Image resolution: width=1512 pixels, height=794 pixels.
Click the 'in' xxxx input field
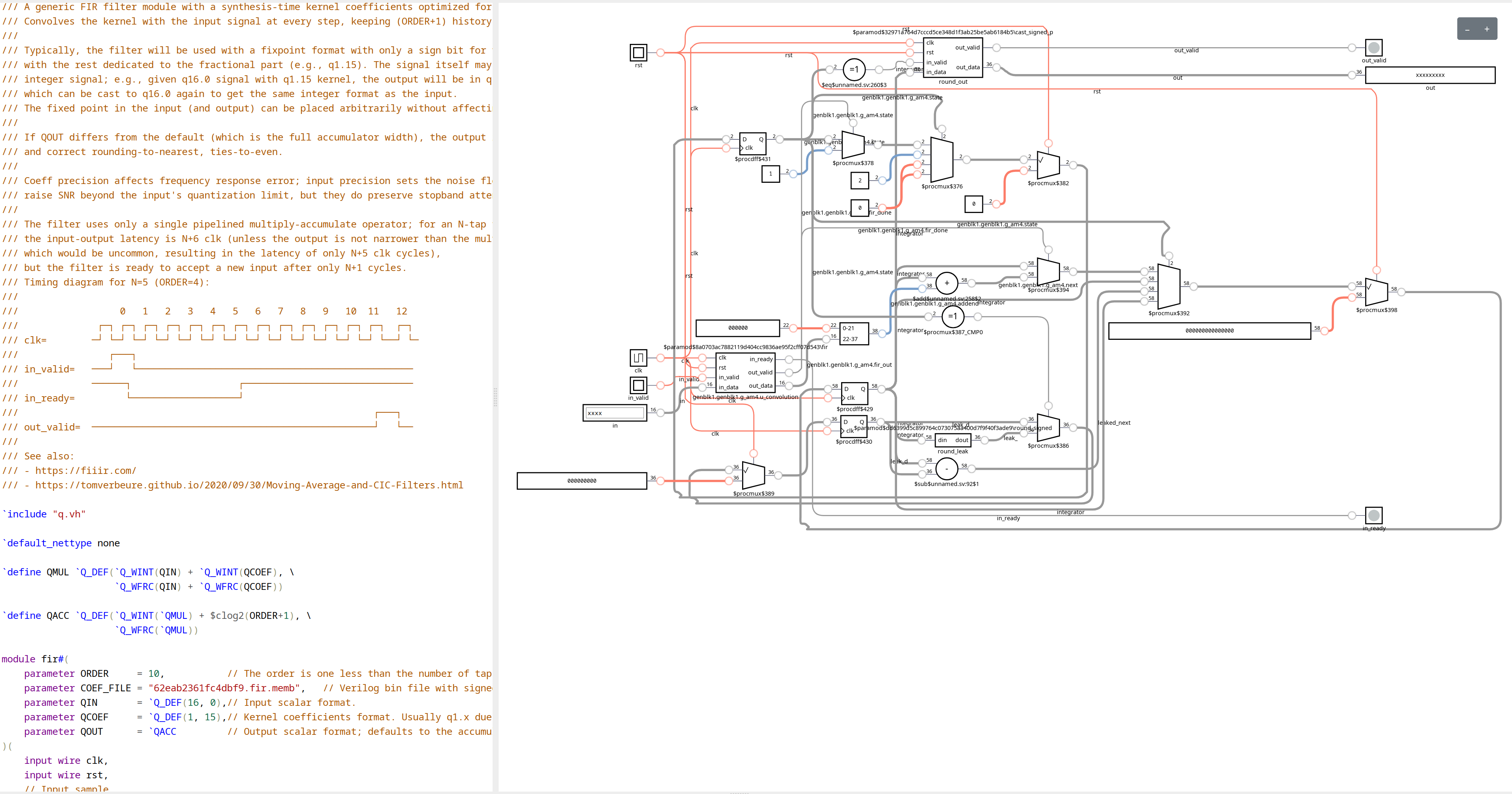pos(615,413)
